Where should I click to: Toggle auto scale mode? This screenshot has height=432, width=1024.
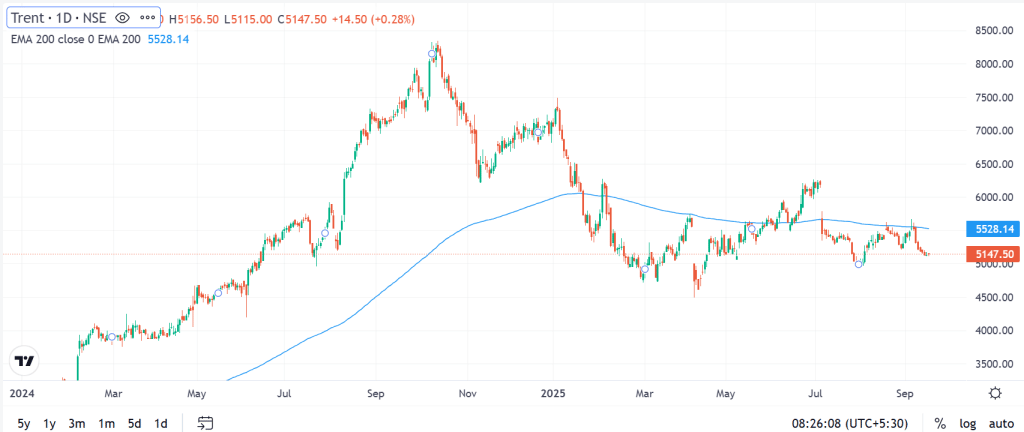(1000, 424)
